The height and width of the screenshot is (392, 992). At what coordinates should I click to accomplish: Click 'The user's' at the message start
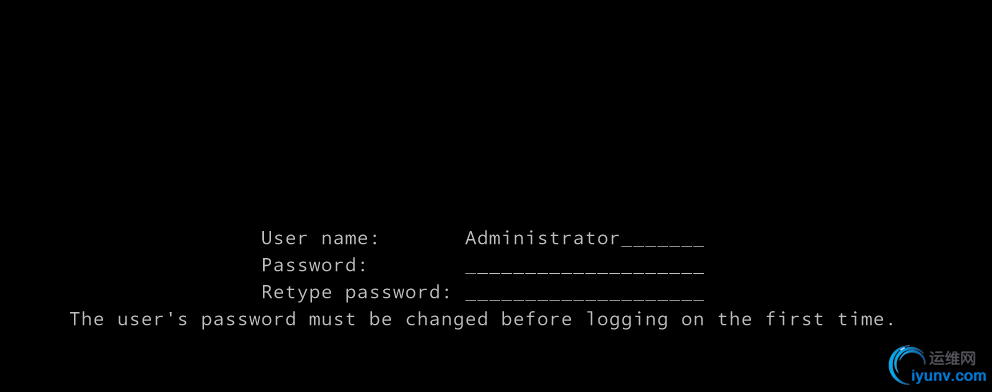pyautogui.click(x=128, y=319)
